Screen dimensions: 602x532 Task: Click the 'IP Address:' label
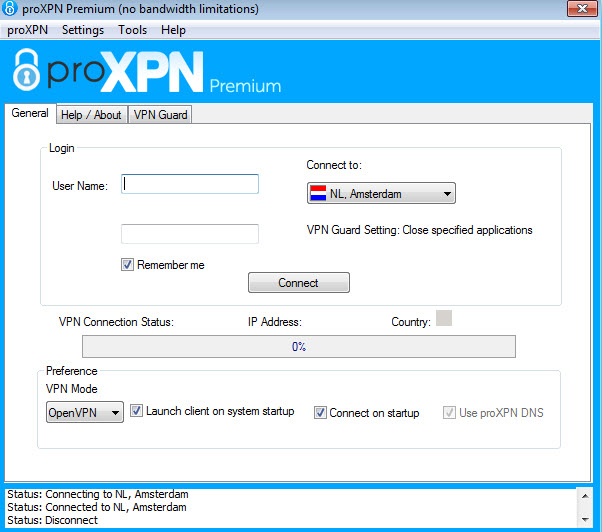click(x=275, y=322)
